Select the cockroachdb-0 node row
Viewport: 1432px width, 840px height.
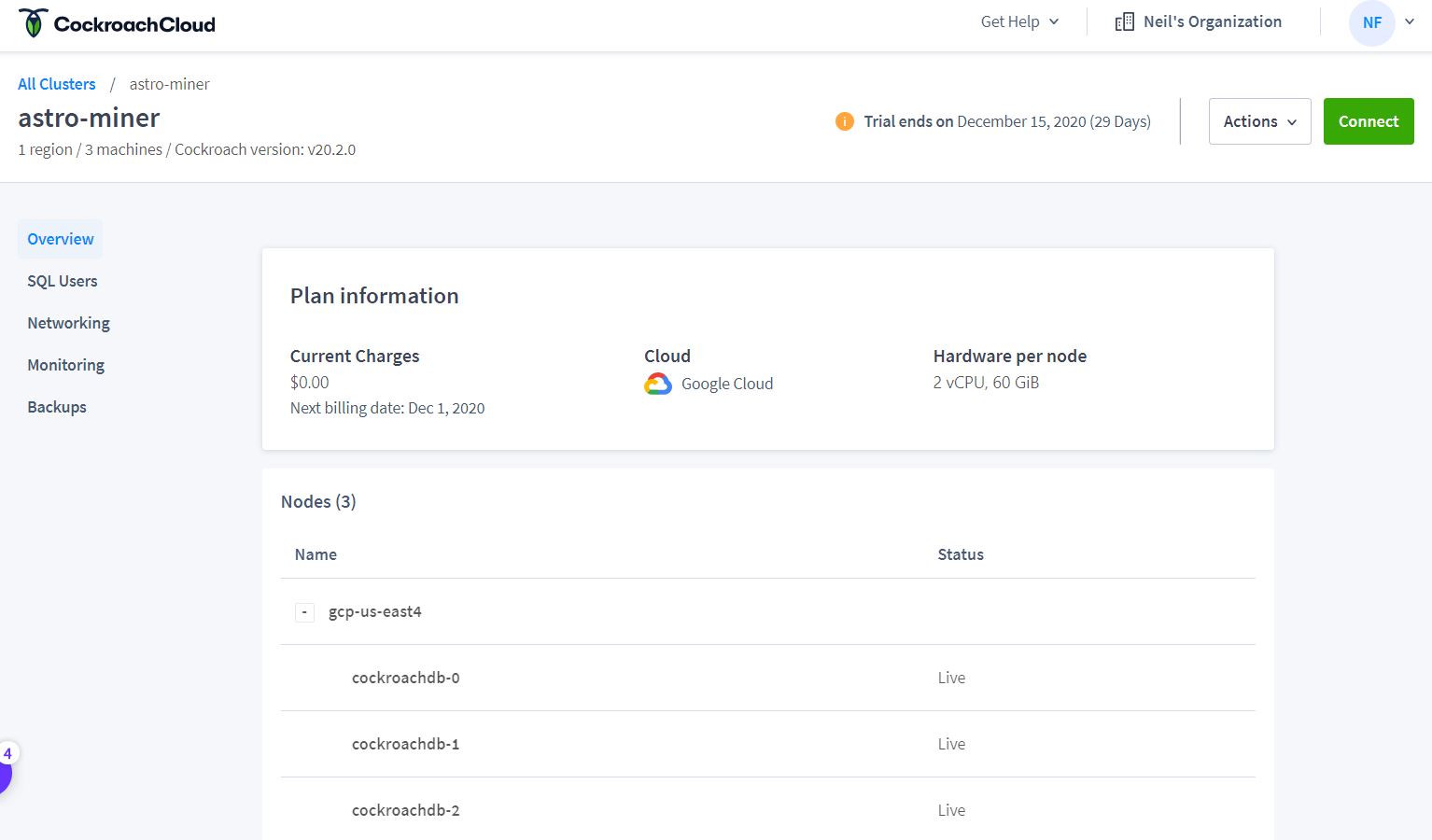tap(767, 678)
